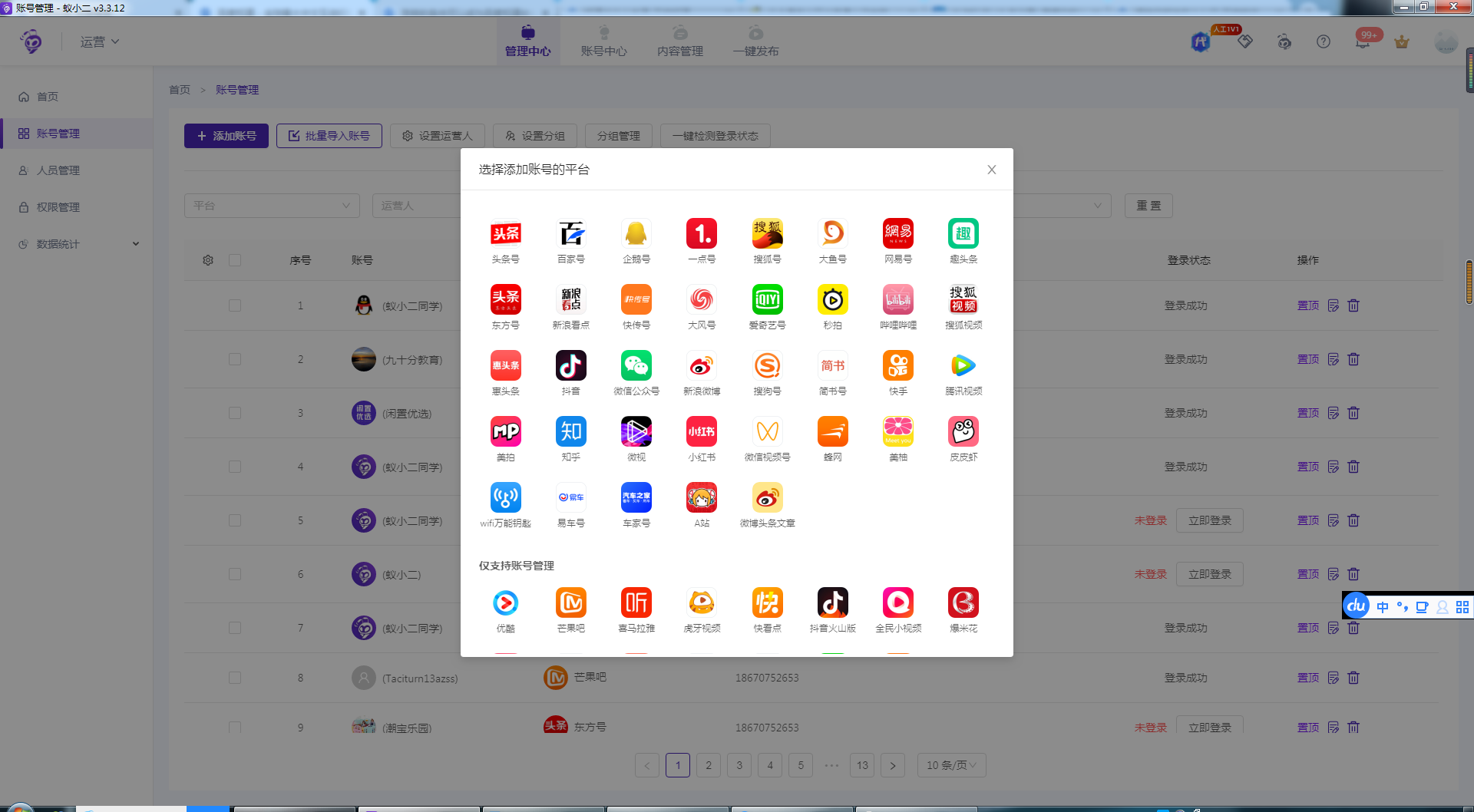This screenshot has width=1474, height=812.
Task: Select the 大鱼号 platform icon
Action: coord(833,233)
